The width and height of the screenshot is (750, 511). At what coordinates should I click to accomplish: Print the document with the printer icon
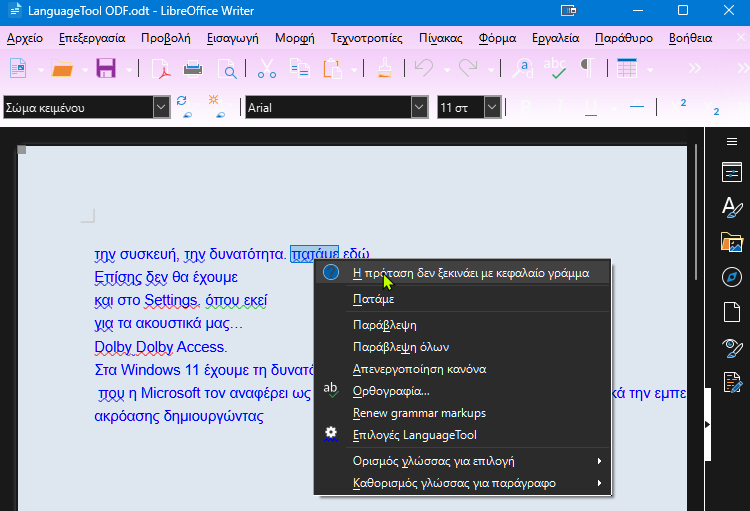(x=193, y=68)
